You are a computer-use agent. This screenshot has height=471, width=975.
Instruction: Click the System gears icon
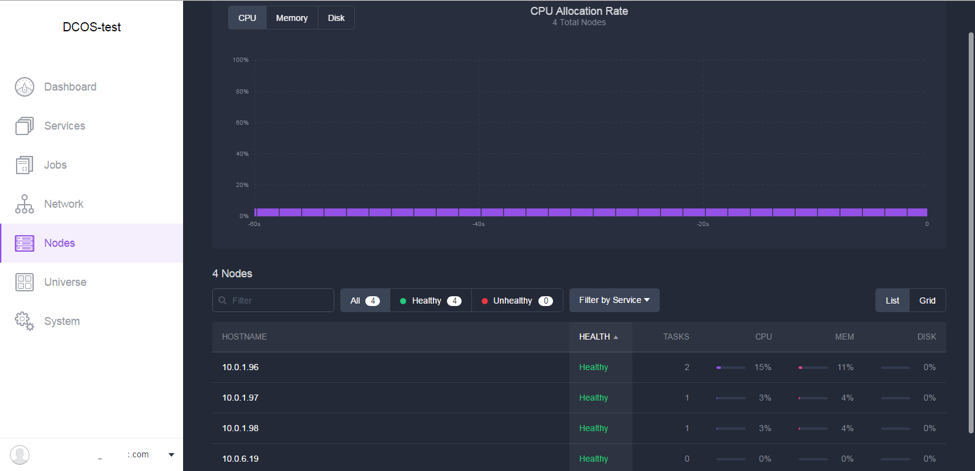24,321
